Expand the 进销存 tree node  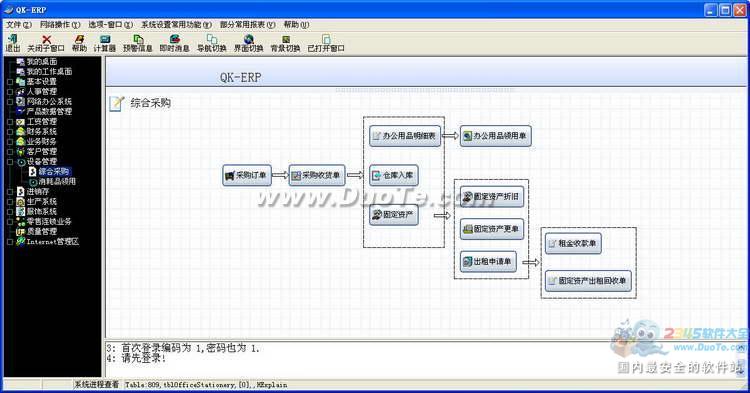tap(10, 192)
